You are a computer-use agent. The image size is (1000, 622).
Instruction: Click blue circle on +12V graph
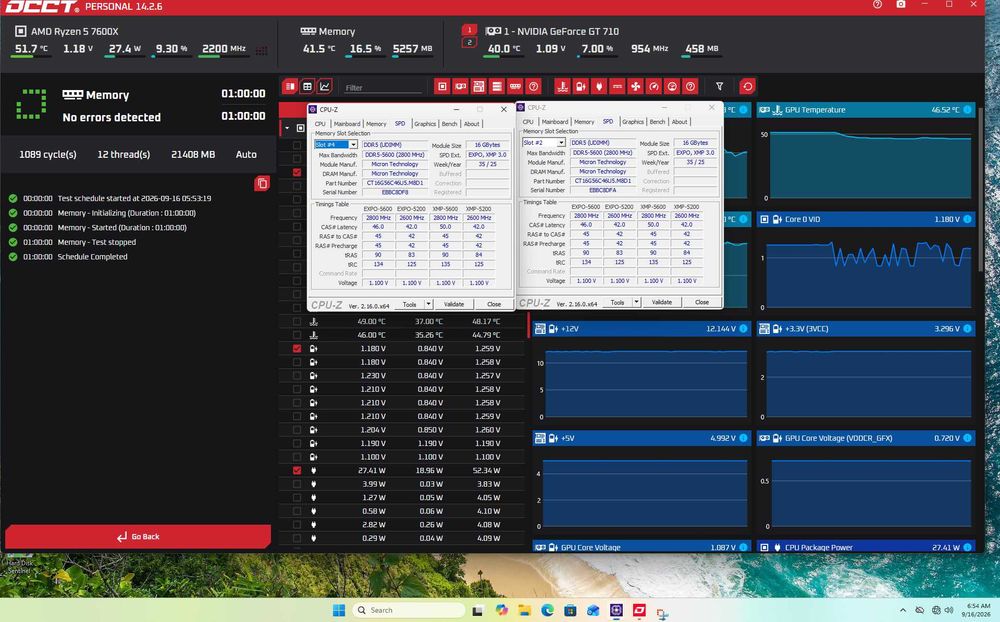pyautogui.click(x=743, y=329)
